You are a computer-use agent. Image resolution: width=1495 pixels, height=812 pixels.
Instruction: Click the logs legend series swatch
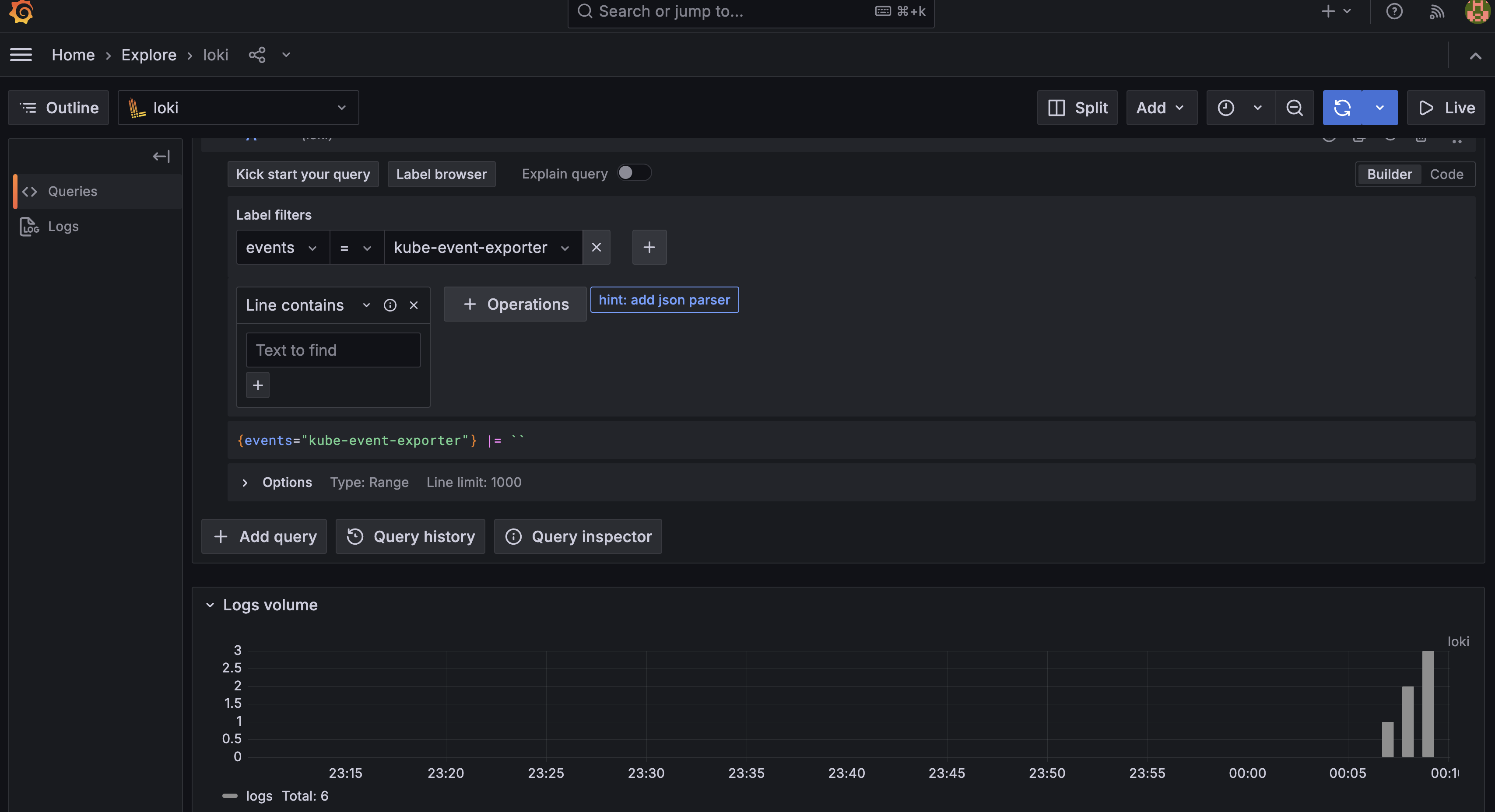230,796
